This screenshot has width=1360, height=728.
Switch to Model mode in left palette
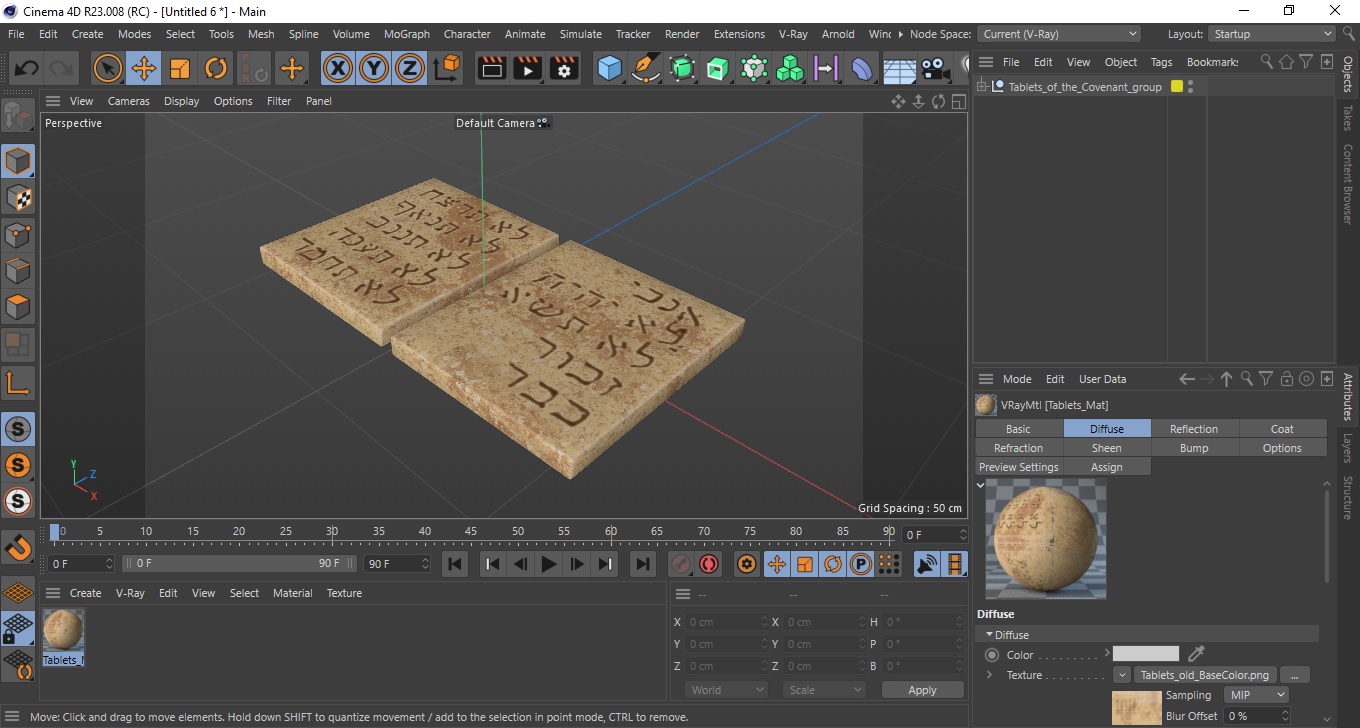18,161
